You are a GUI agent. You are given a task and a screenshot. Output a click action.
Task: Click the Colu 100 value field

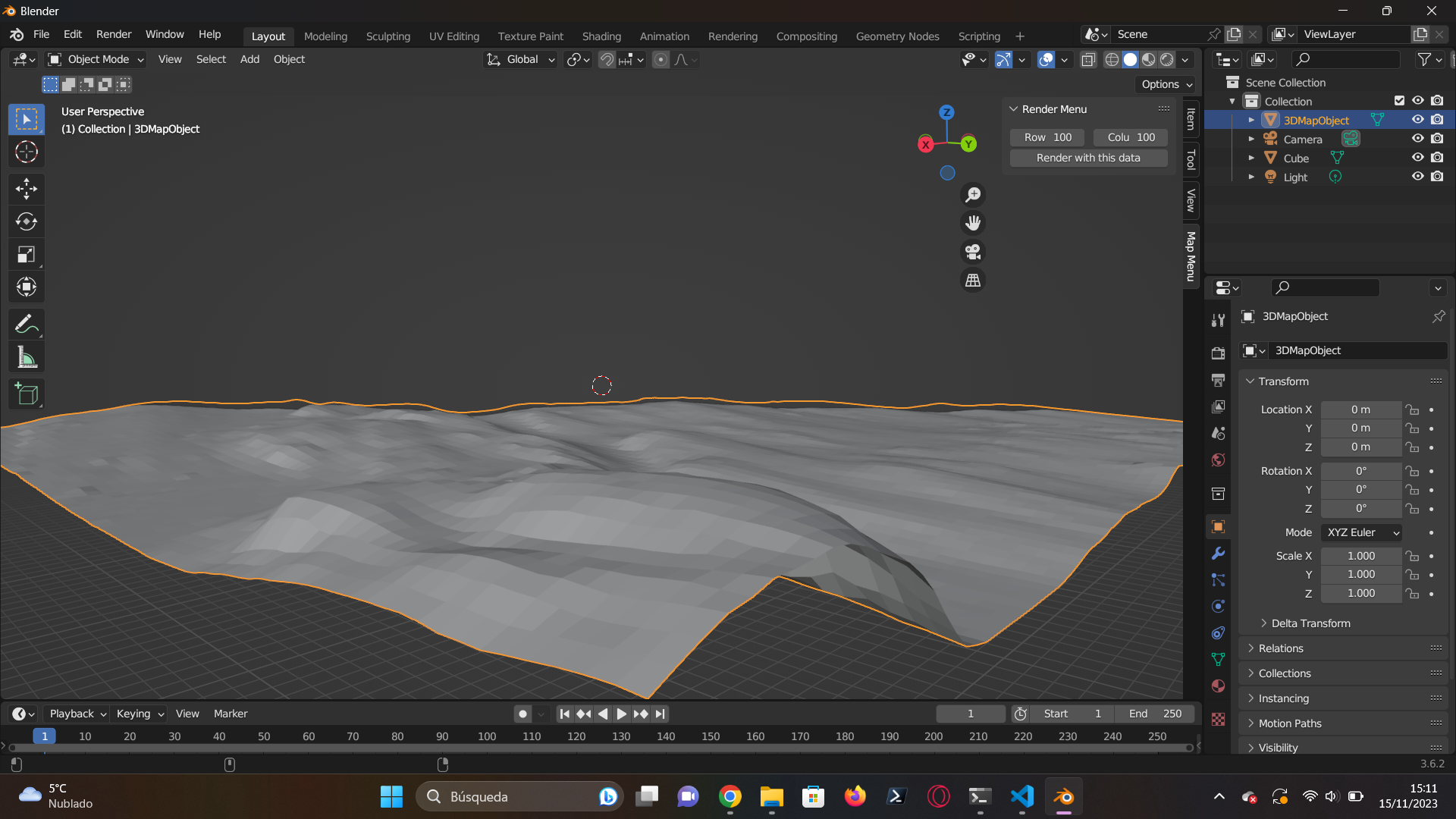click(1131, 137)
